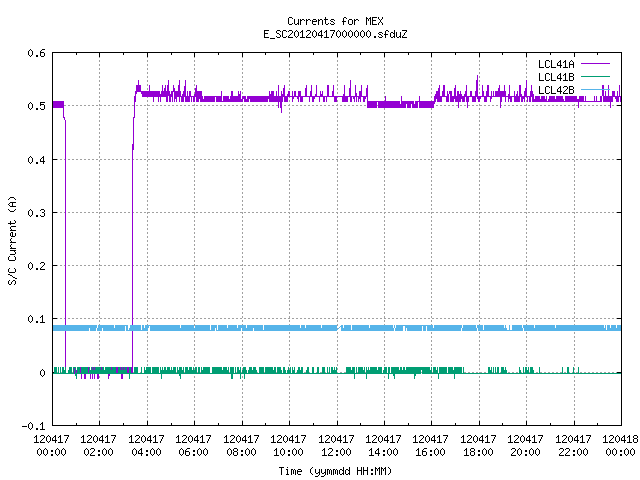Viewport: 640px width, 480px height.
Task: Click the green LCL41B trace at 10:00
Action: click(x=289, y=370)
